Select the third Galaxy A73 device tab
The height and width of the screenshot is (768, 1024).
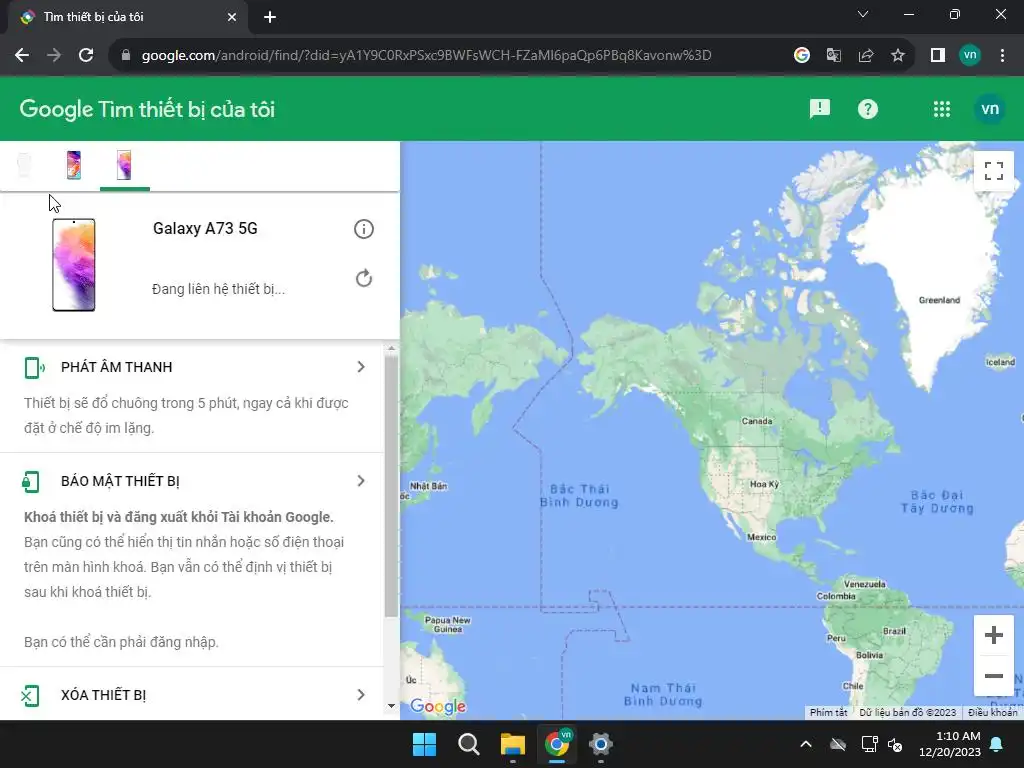(x=124, y=165)
